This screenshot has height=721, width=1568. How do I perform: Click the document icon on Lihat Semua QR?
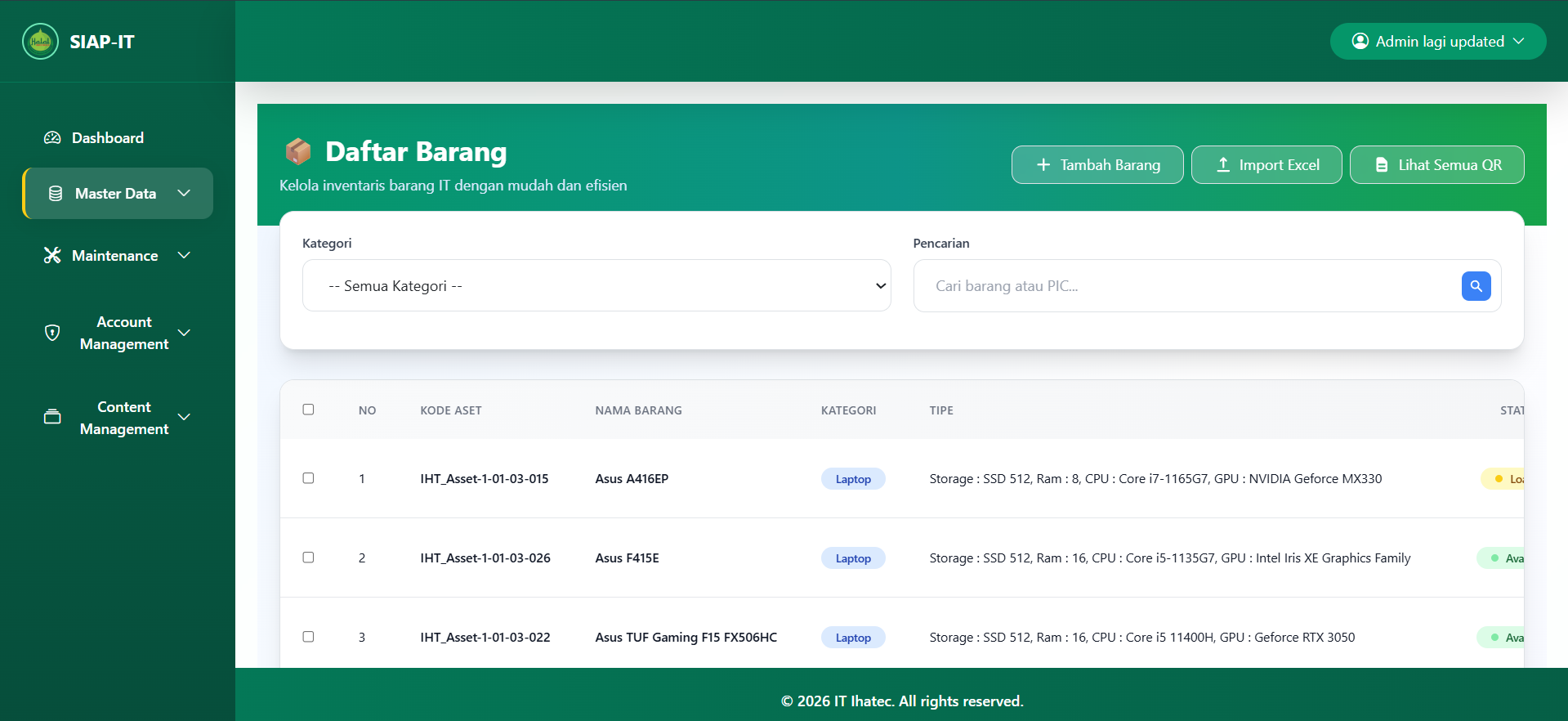[x=1382, y=165]
